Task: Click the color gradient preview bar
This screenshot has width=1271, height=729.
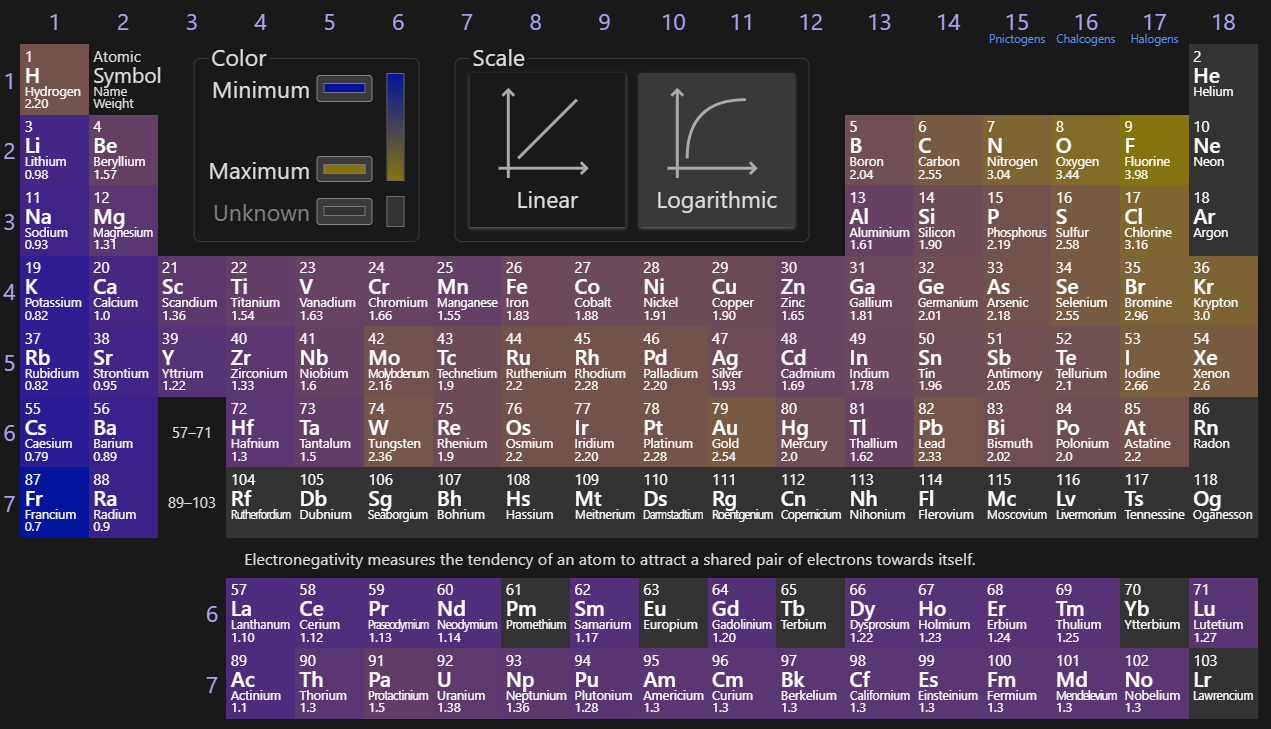Action: (395, 127)
